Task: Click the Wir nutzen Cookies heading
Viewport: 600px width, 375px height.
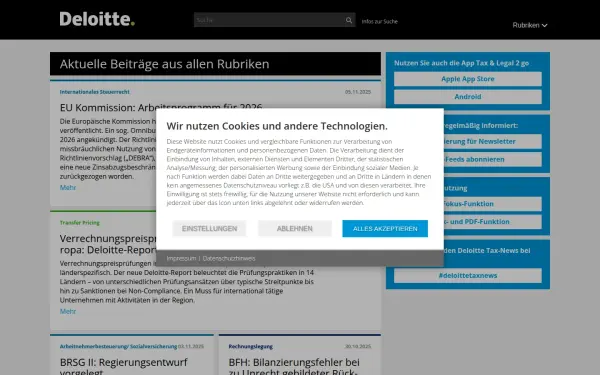Action: click(x=277, y=126)
